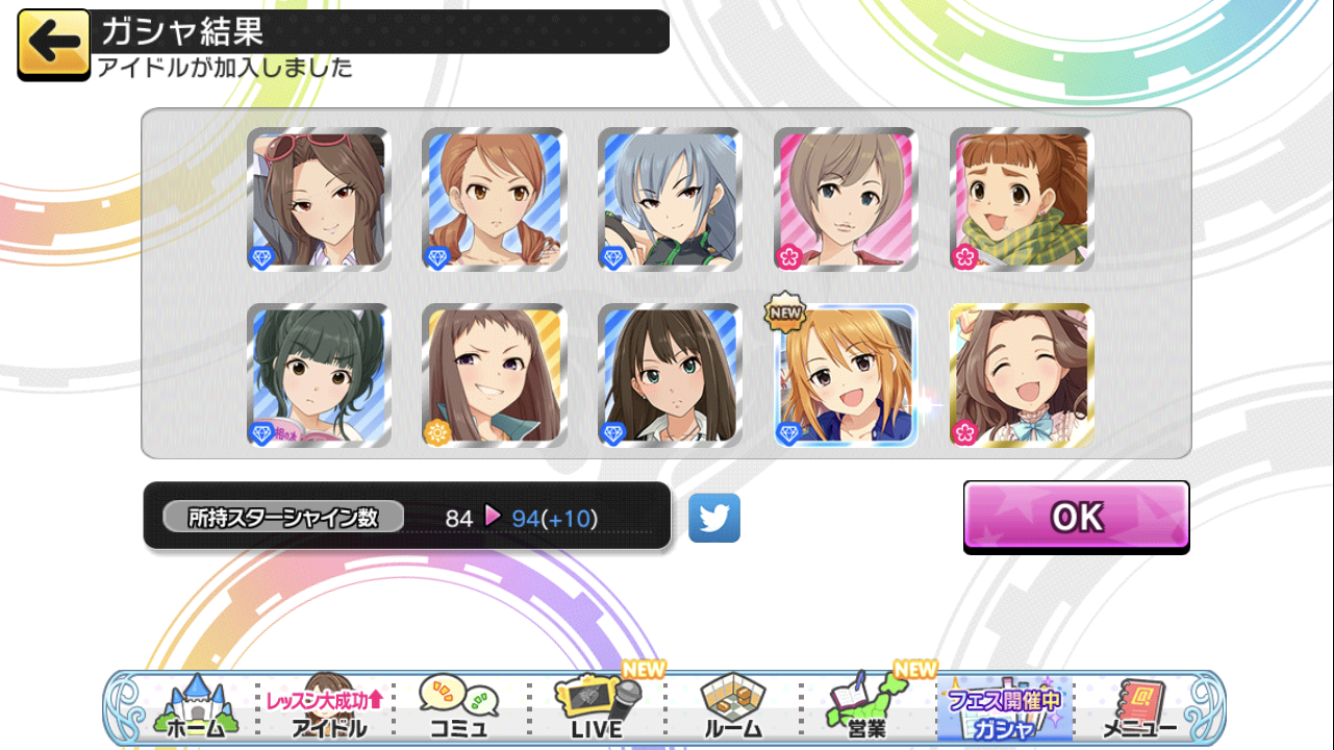Image resolution: width=1334 pixels, height=750 pixels.
Task: View the grinning idol on yellow background
Action: [x=494, y=375]
